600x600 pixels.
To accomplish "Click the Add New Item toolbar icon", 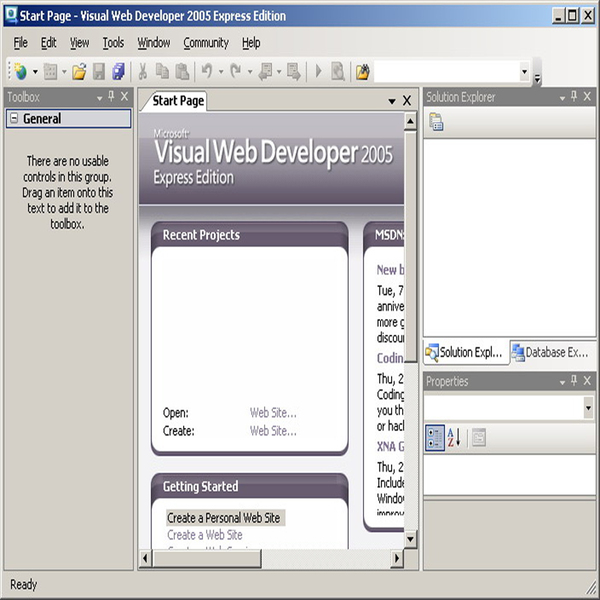I will (50, 72).
